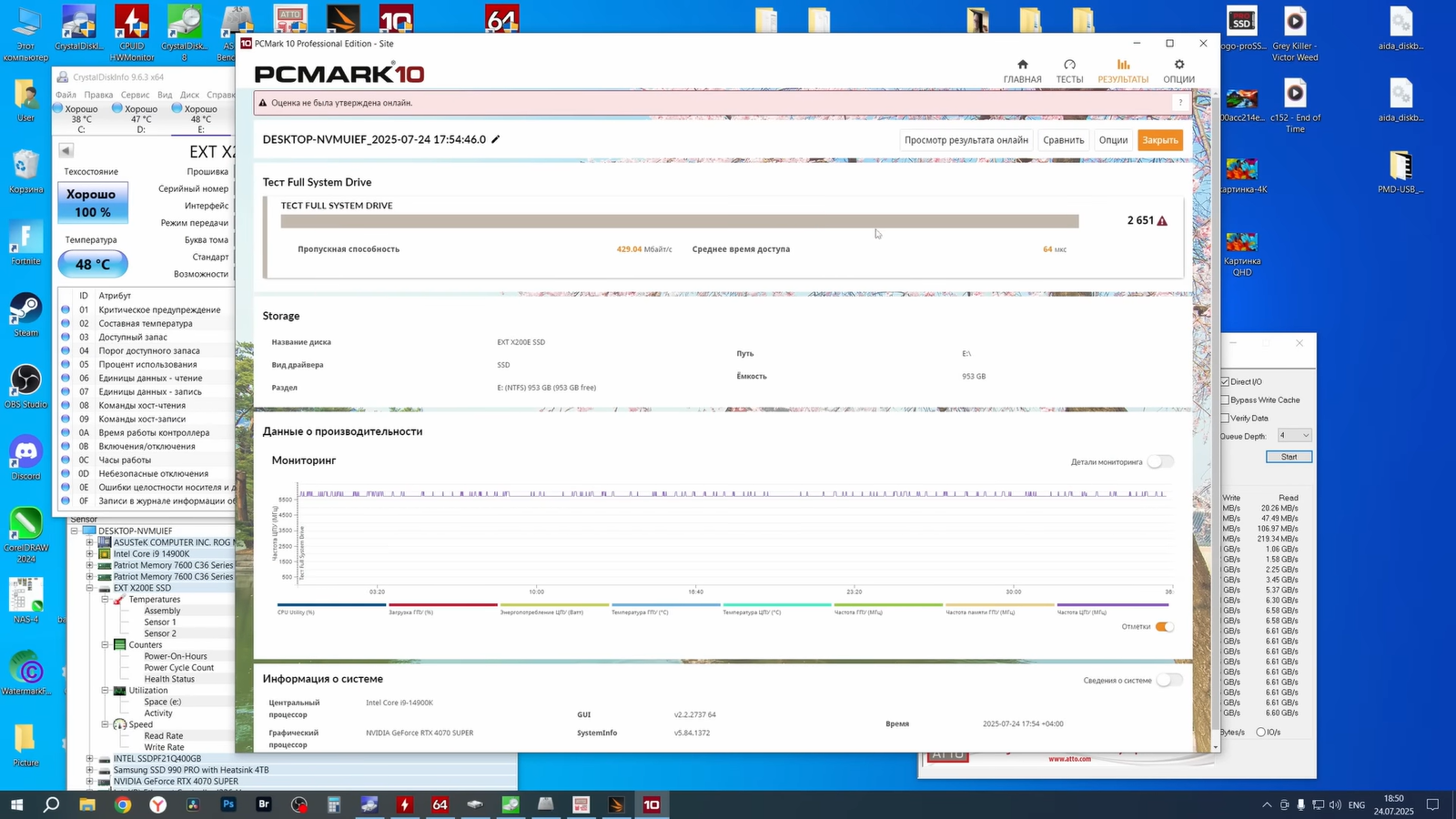The width and height of the screenshot is (1456, 819).
Task: Click the Сравнить button
Action: coord(1063,140)
